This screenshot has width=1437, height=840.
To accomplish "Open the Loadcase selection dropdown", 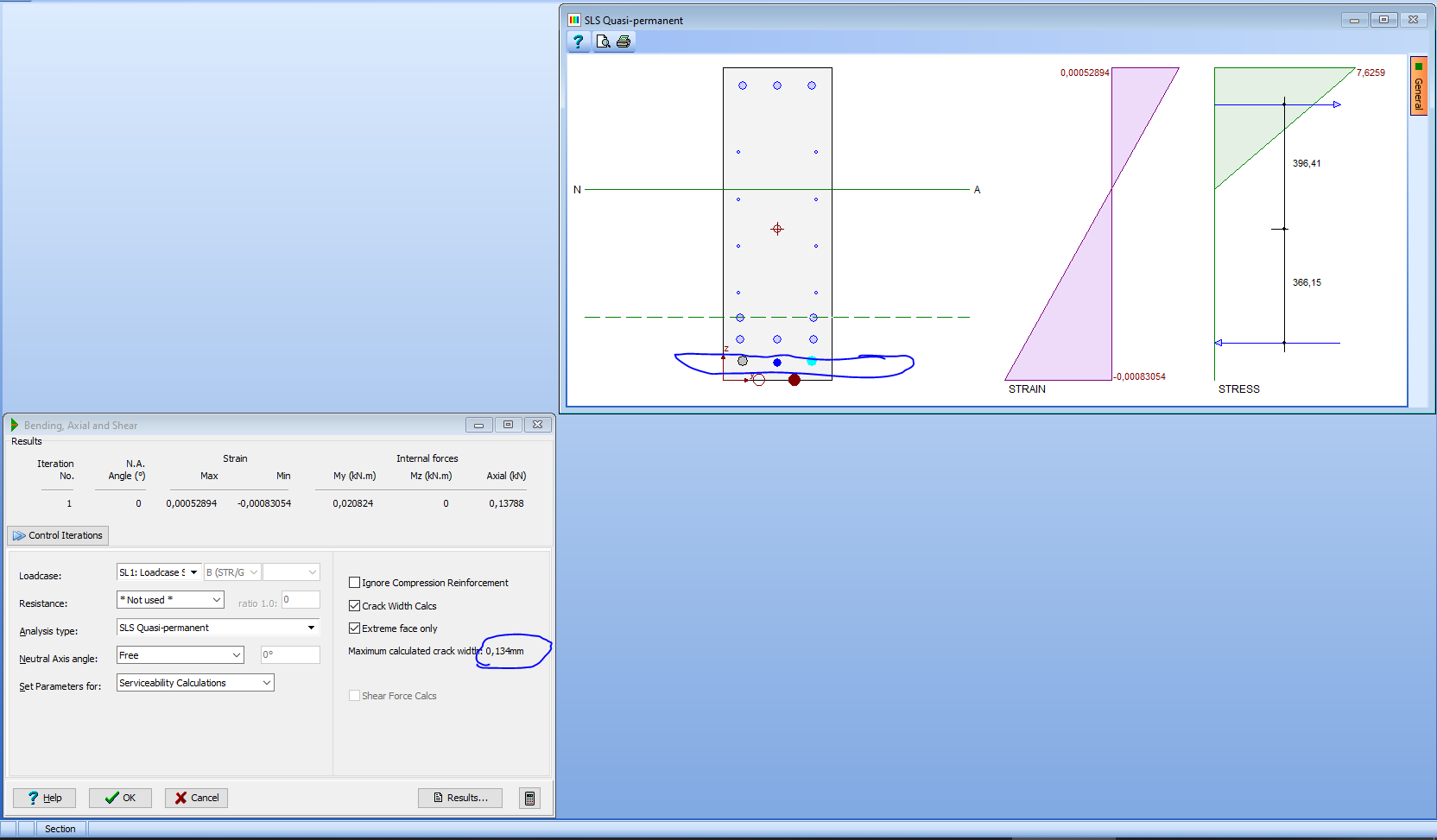I will tap(194, 572).
